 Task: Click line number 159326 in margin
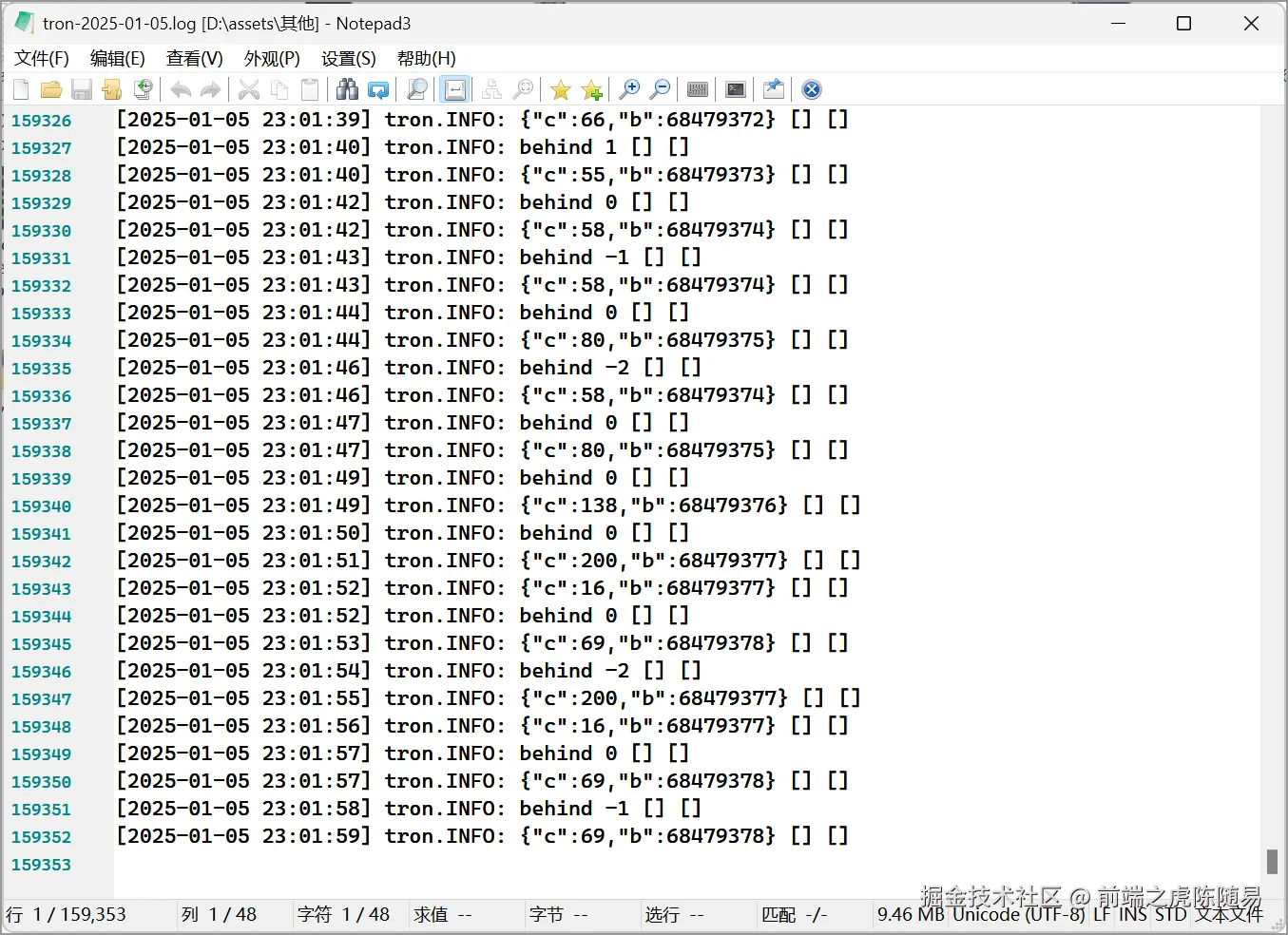[41, 121]
